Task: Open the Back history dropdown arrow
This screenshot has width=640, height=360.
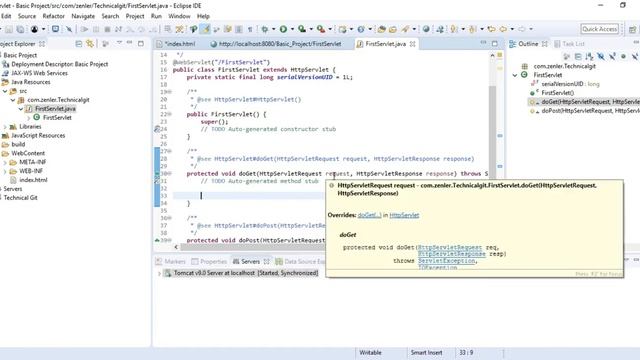Action: (x=512, y=29)
